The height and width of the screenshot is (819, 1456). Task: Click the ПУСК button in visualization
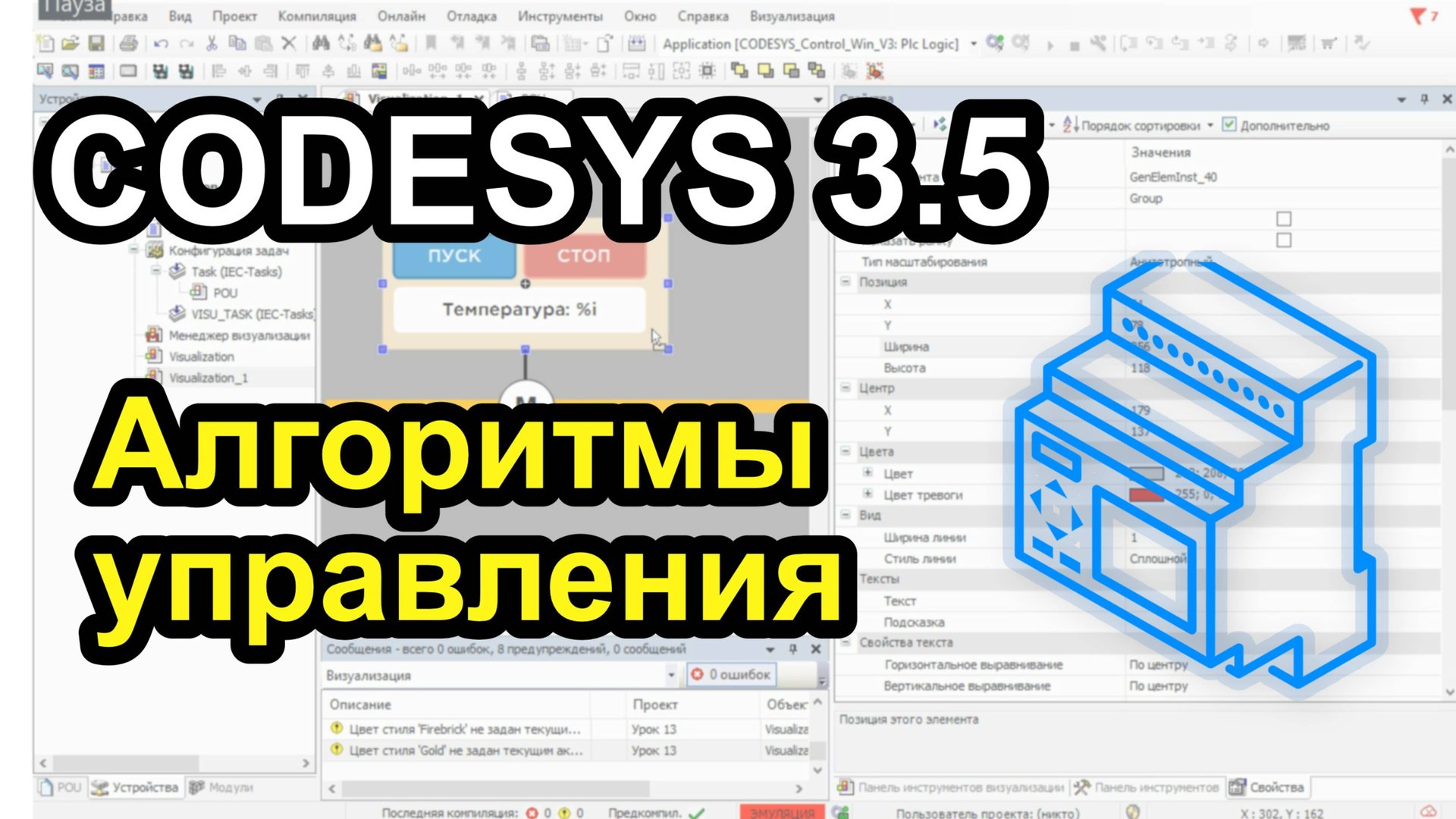click(x=454, y=256)
